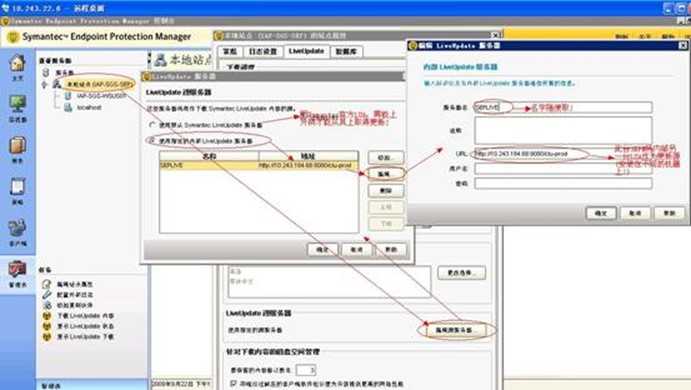The image size is (691, 390).
Task: Select use specified internal LiveUpdate server option
Action: (x=152, y=141)
